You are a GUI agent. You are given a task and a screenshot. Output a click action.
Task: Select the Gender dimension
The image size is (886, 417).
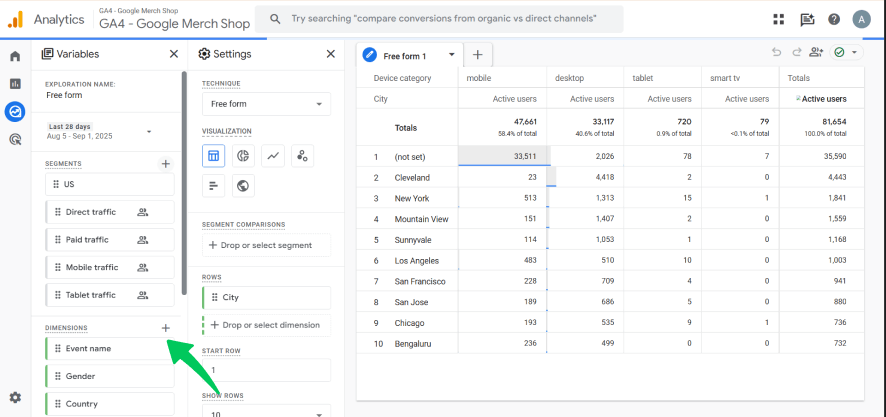coord(110,376)
